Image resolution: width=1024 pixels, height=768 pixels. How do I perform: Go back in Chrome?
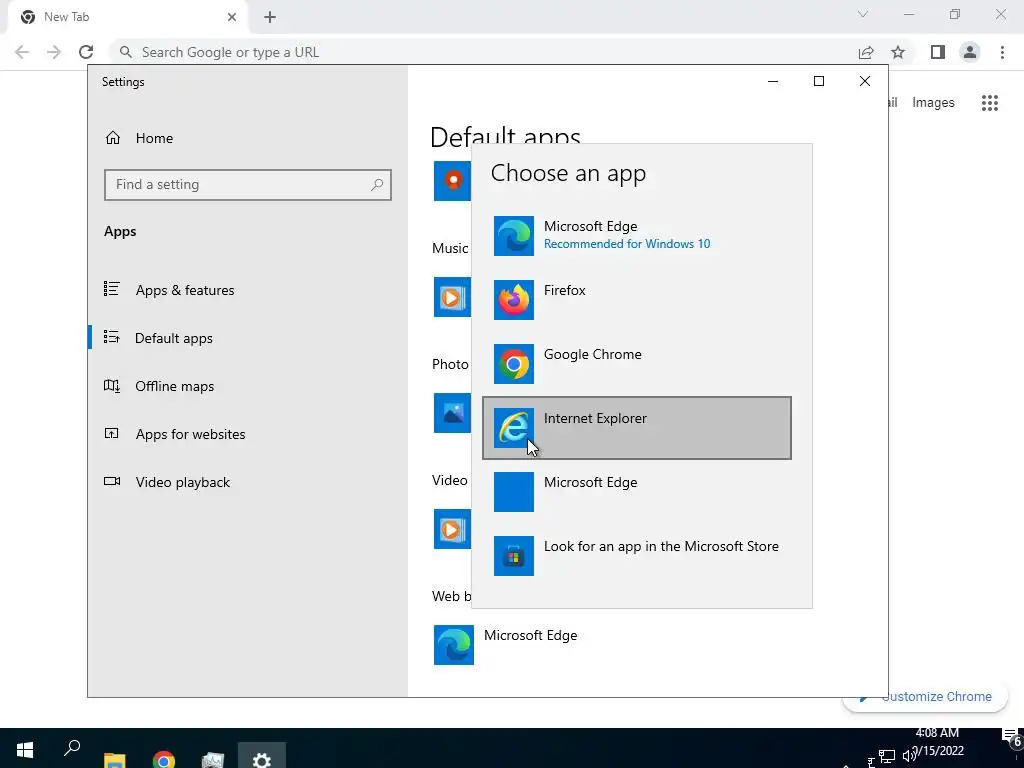pyautogui.click(x=22, y=52)
